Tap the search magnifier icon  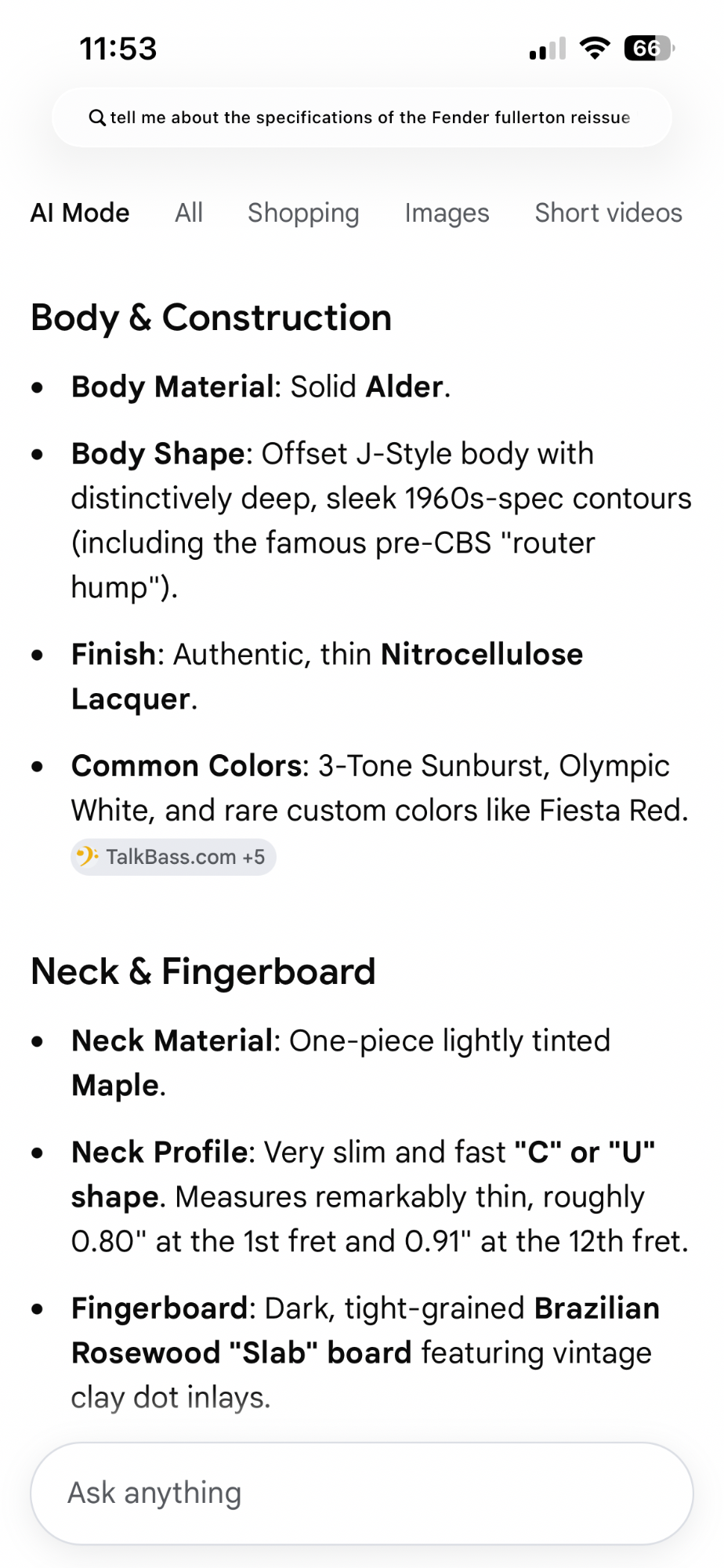pyautogui.click(x=97, y=118)
